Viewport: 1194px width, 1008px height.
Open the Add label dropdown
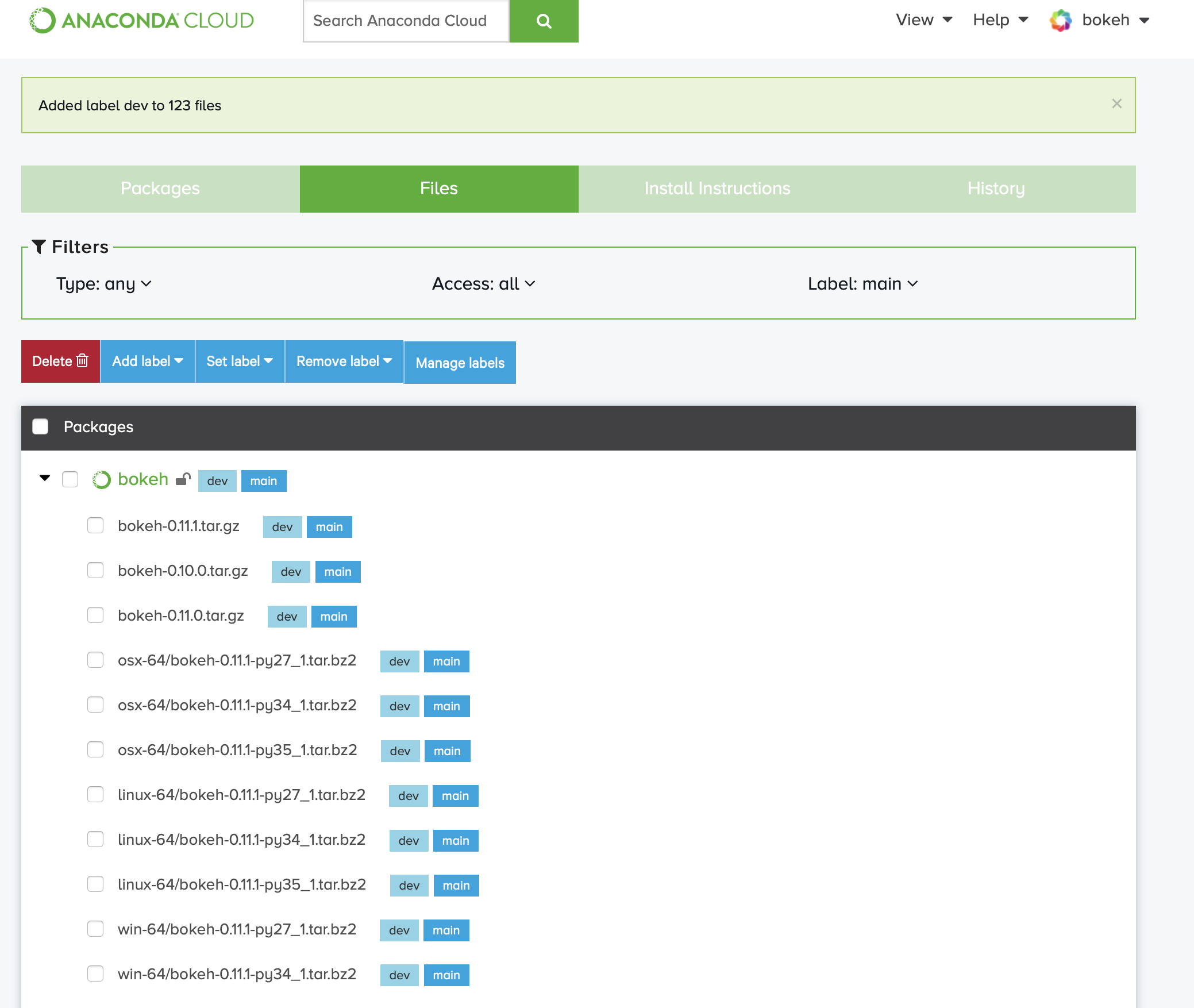147,361
